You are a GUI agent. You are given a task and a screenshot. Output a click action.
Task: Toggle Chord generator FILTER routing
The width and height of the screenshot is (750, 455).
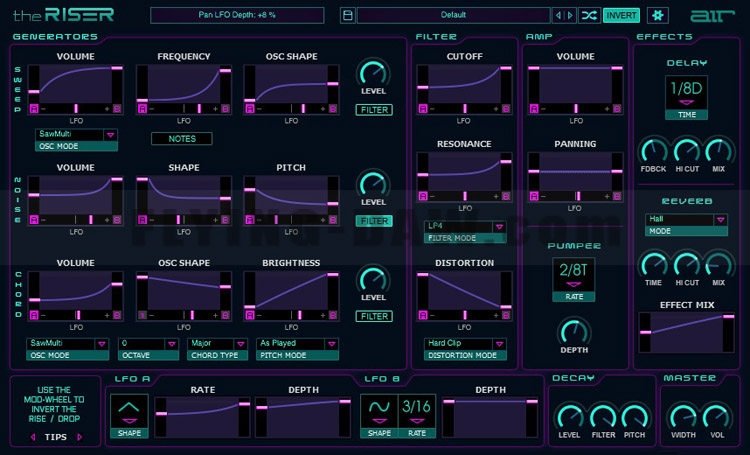coord(374,316)
